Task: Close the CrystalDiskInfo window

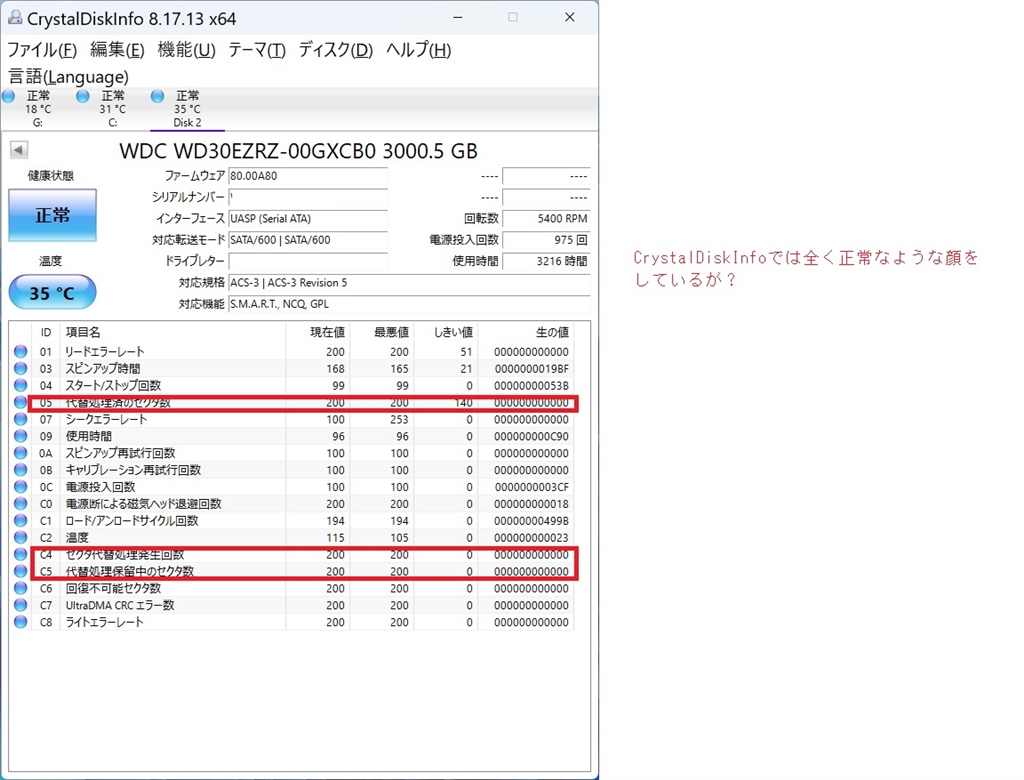Action: (x=569, y=18)
